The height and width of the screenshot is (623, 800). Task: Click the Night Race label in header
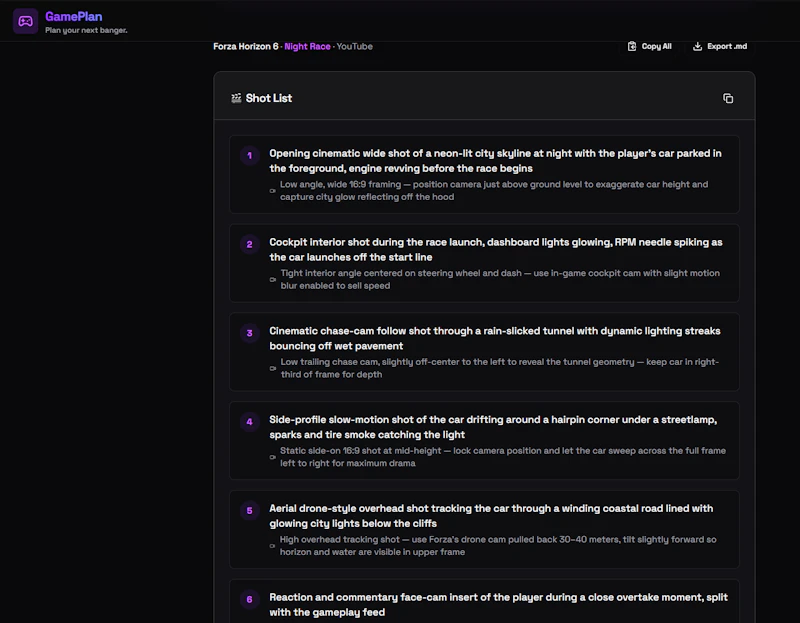coord(307,46)
